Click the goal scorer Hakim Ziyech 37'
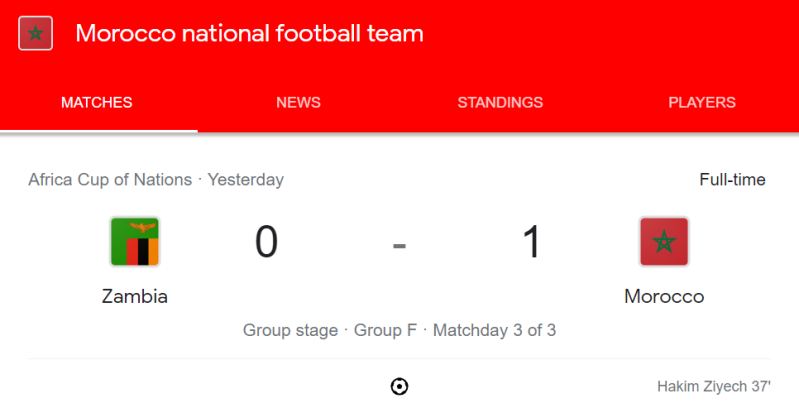799x408 pixels. coord(713,386)
